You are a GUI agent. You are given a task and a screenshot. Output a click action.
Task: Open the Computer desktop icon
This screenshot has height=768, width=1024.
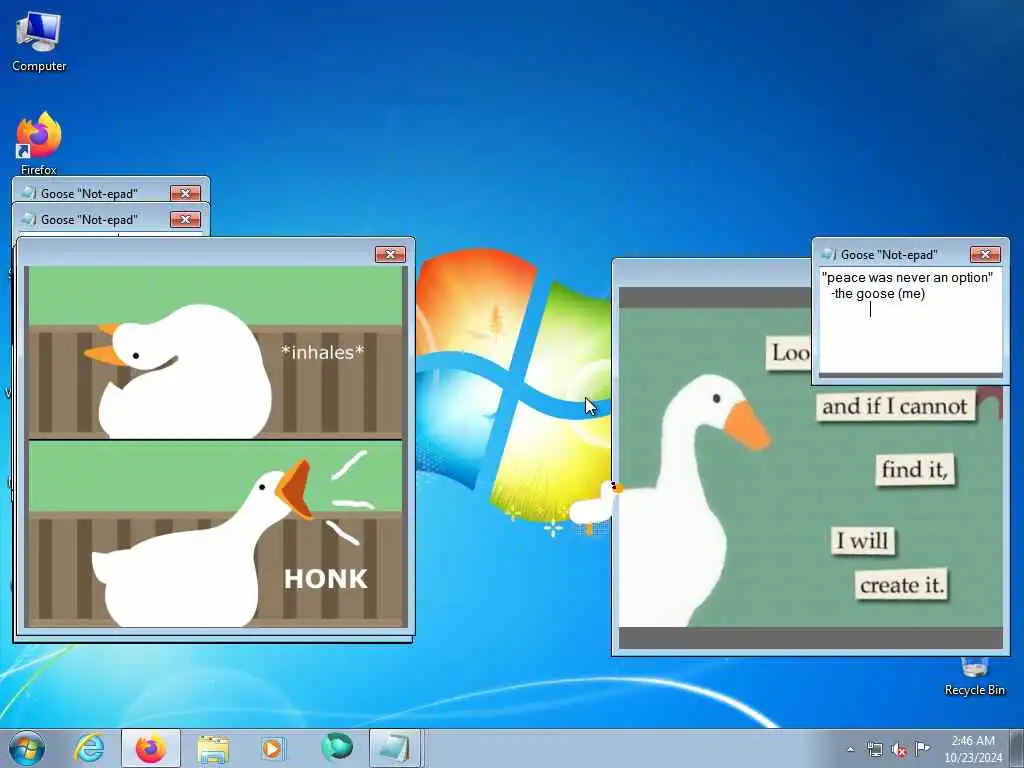pyautogui.click(x=39, y=40)
